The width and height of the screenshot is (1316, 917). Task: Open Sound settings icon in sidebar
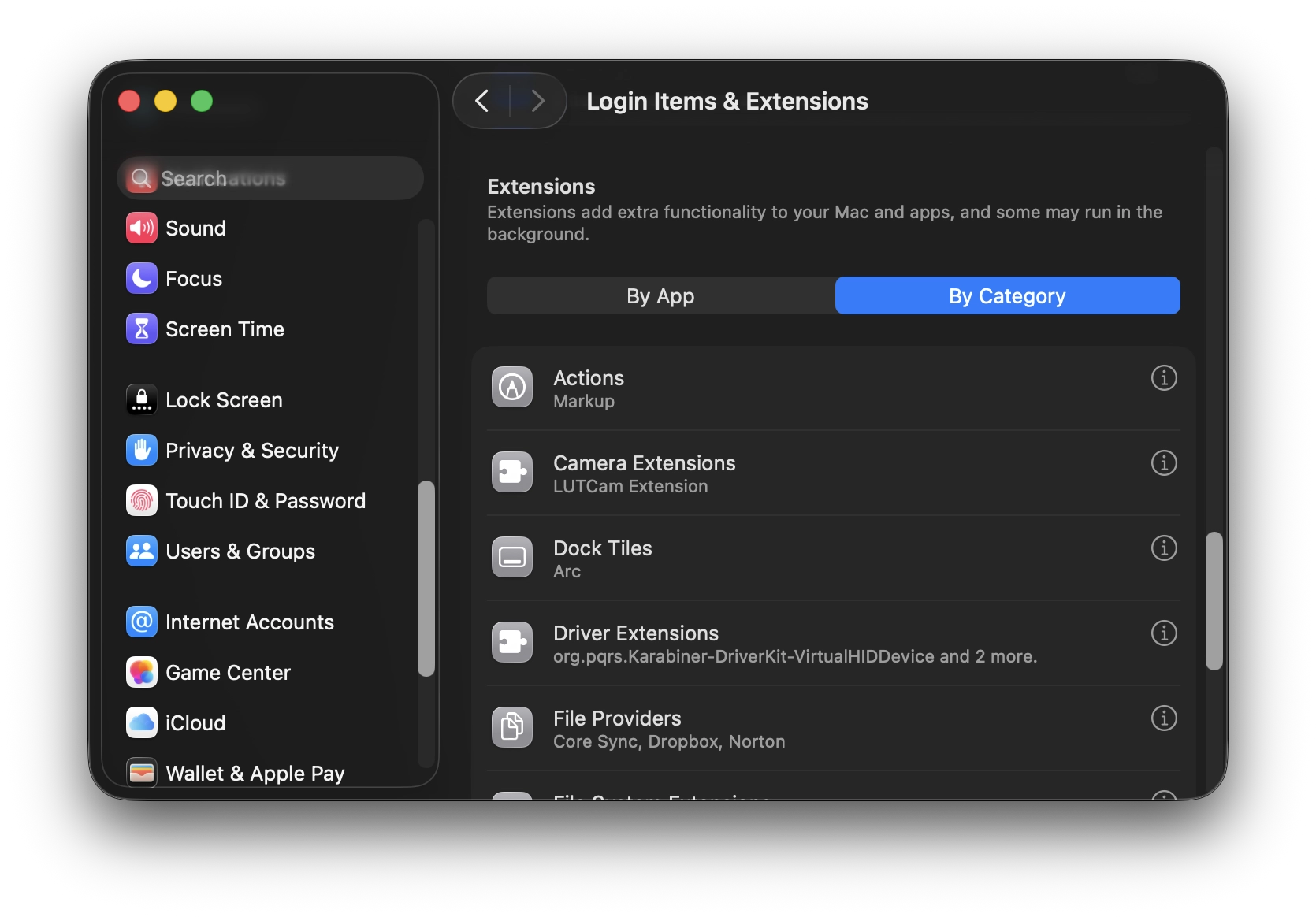pos(142,228)
